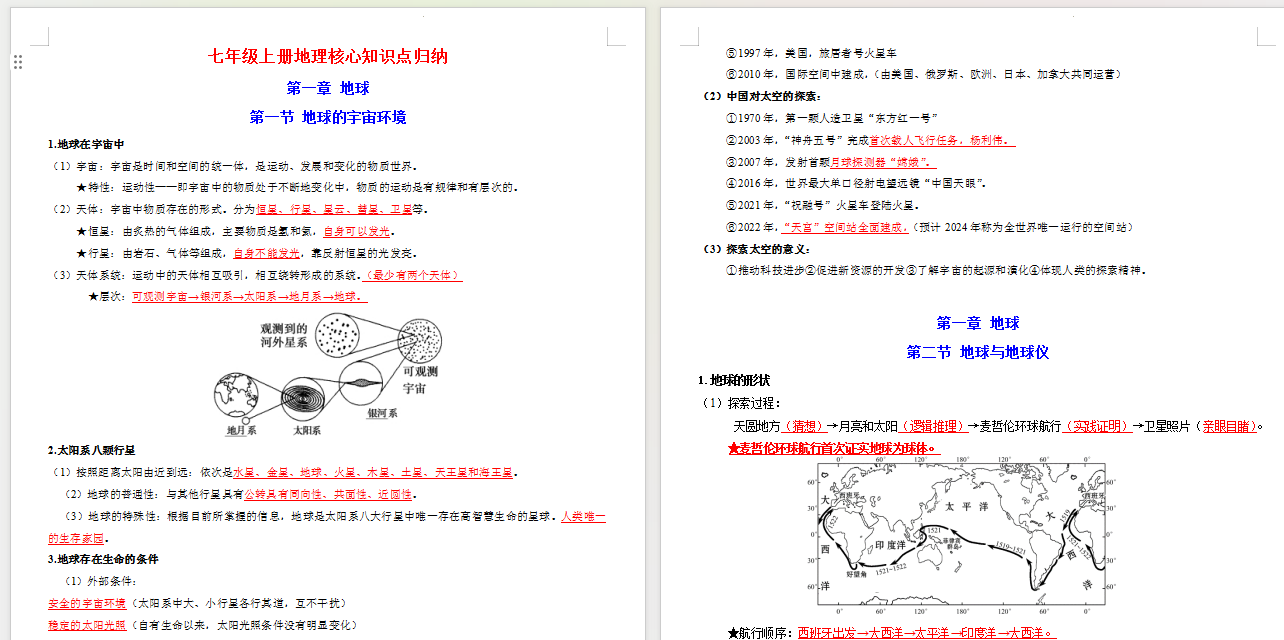Click the left page heading "第一章 地球"
This screenshot has width=1284, height=640.
[x=328, y=88]
